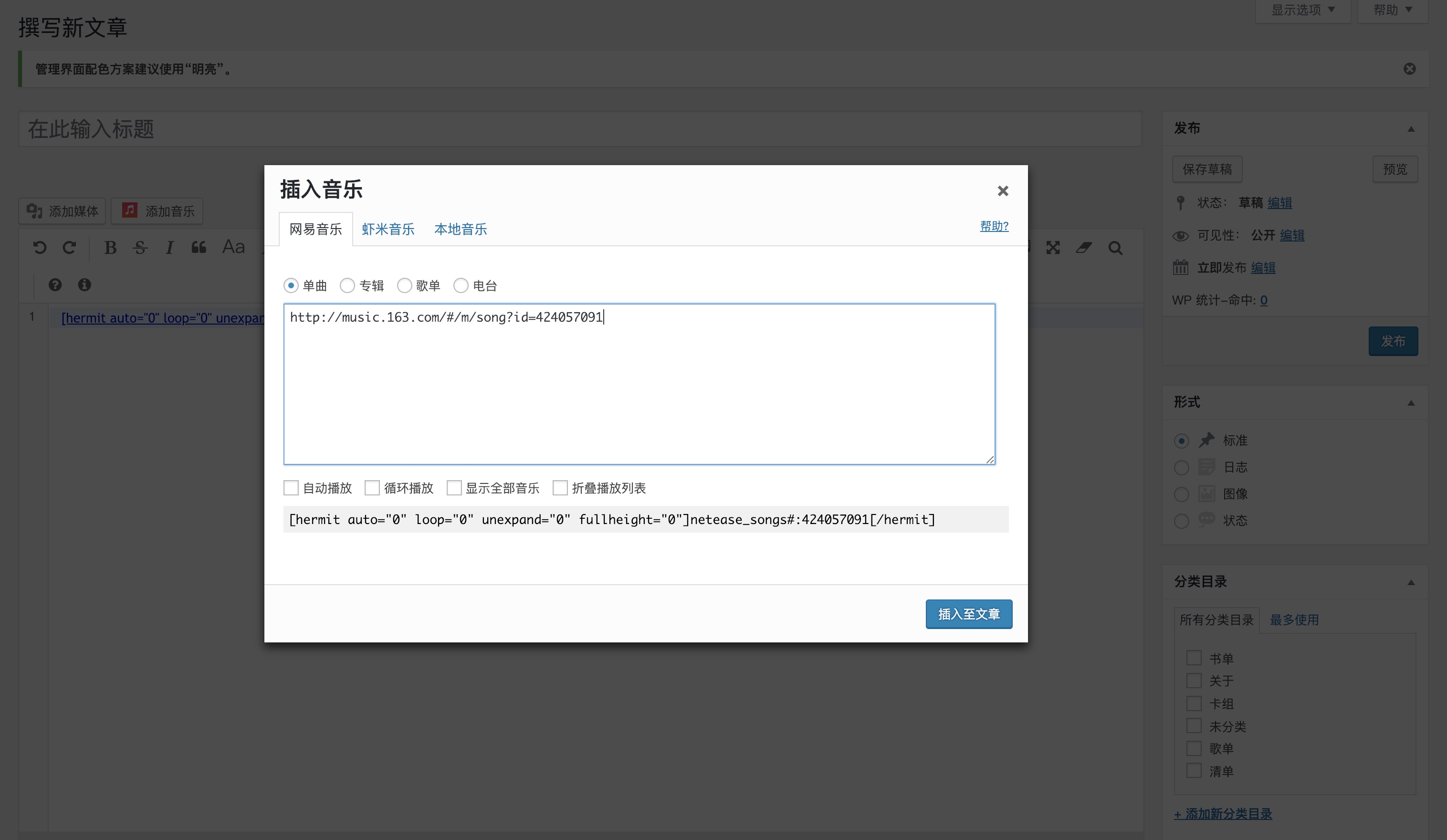The width and height of the screenshot is (1447, 840).
Task: Open the 帮助? link in dialog
Action: [994, 226]
